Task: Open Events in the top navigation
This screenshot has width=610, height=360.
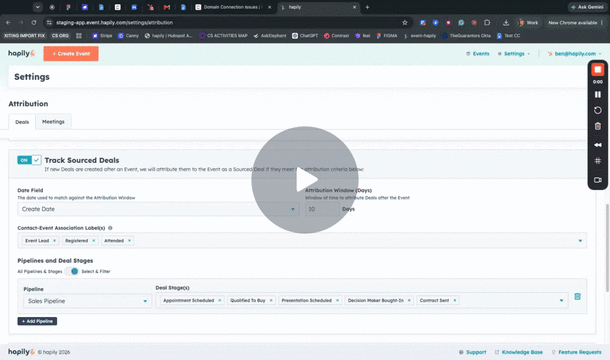Action: coord(478,54)
